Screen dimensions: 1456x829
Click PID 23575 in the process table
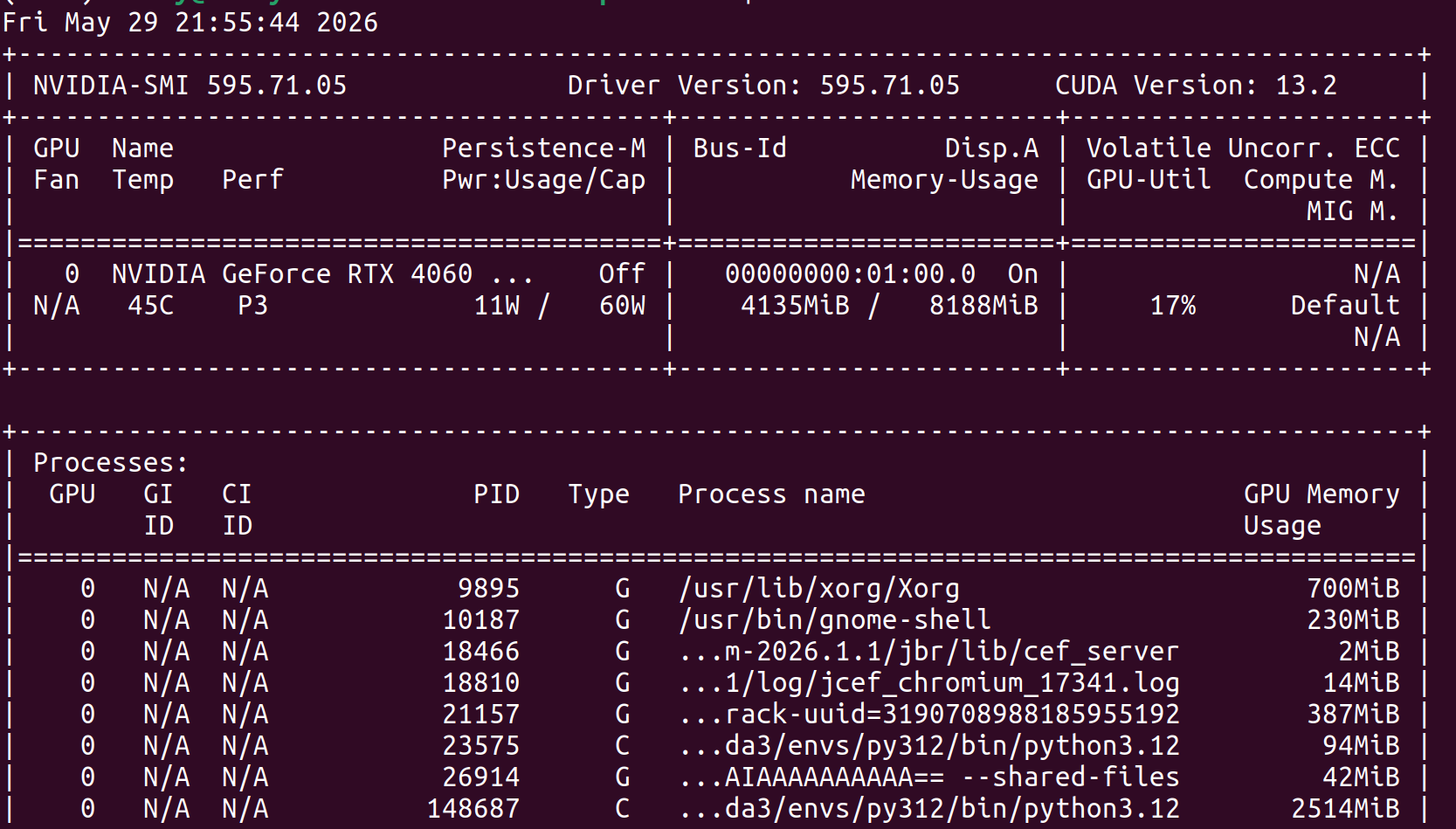(480, 746)
